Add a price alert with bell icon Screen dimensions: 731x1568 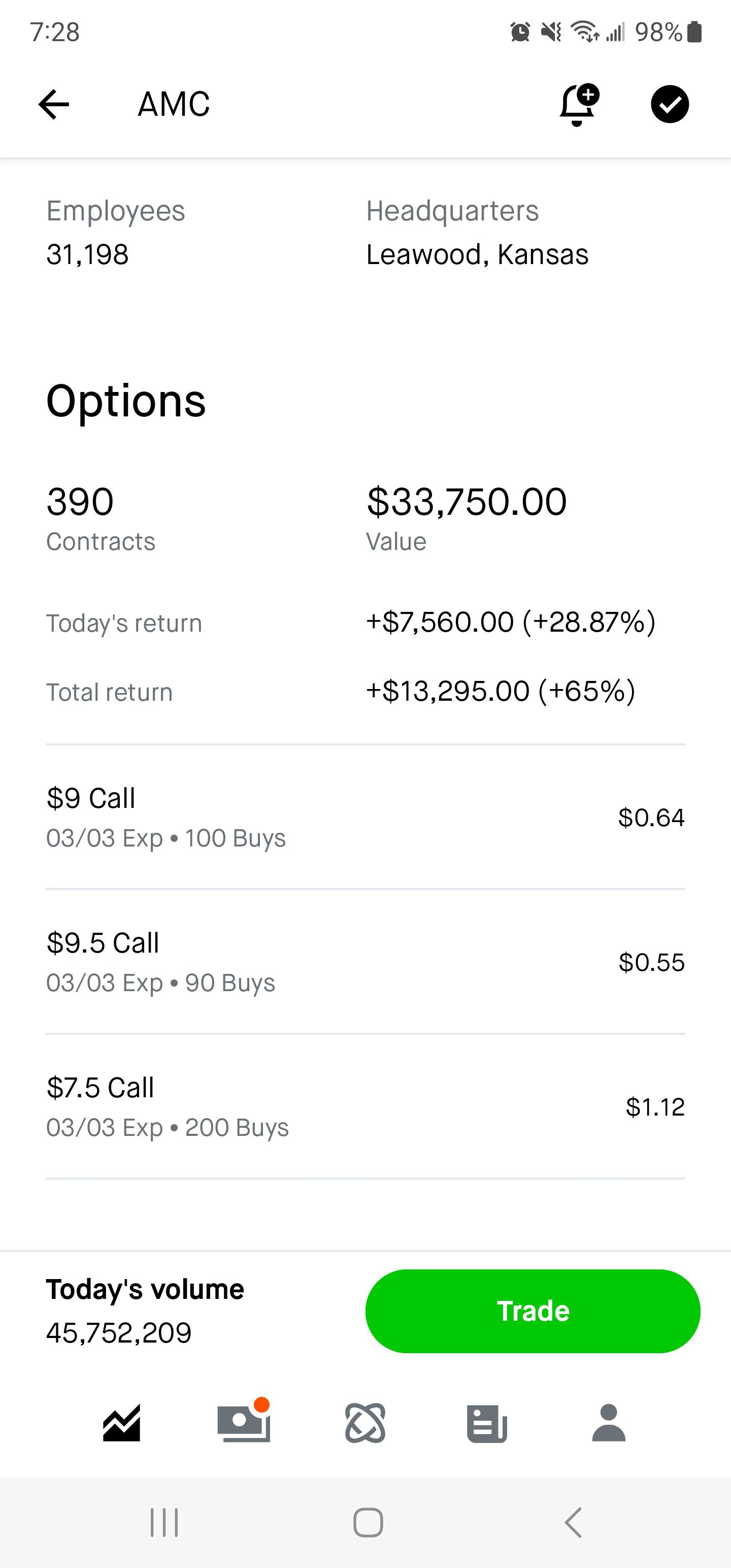click(578, 105)
